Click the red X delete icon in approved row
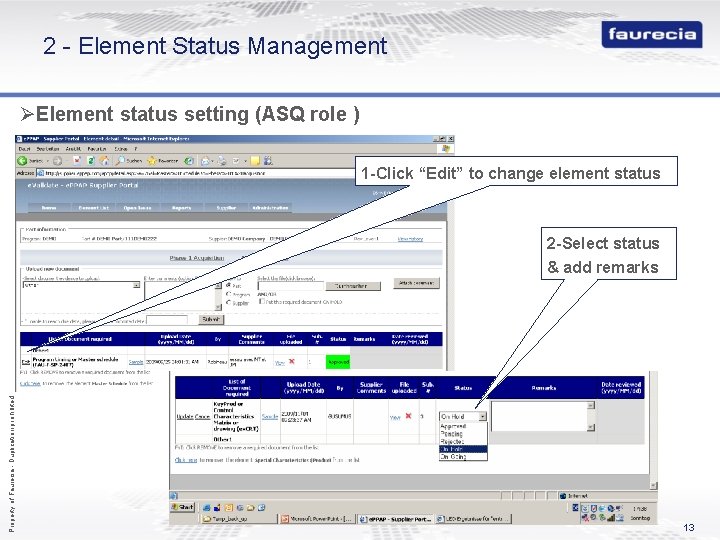 tap(292, 362)
